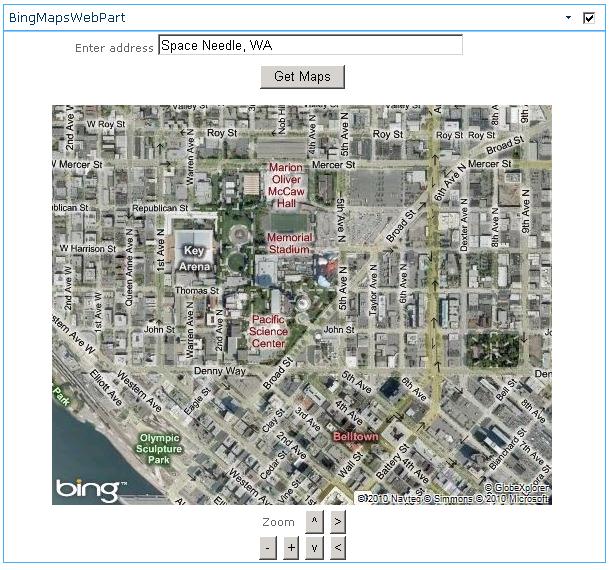Click the bing logo on the map

pos(92,490)
